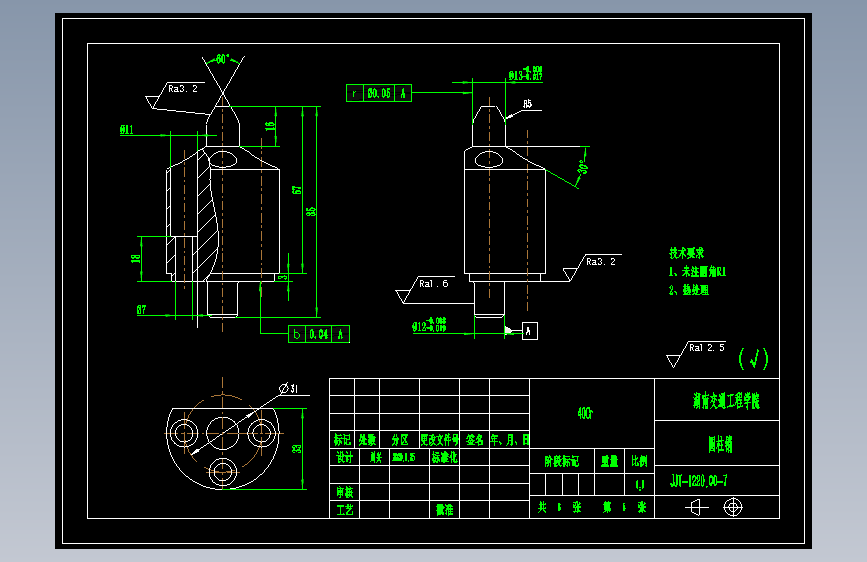Image resolution: width=867 pixels, height=562 pixels.
Task: Pick the Ra1 2. 5 roughness label
Action: point(707,348)
